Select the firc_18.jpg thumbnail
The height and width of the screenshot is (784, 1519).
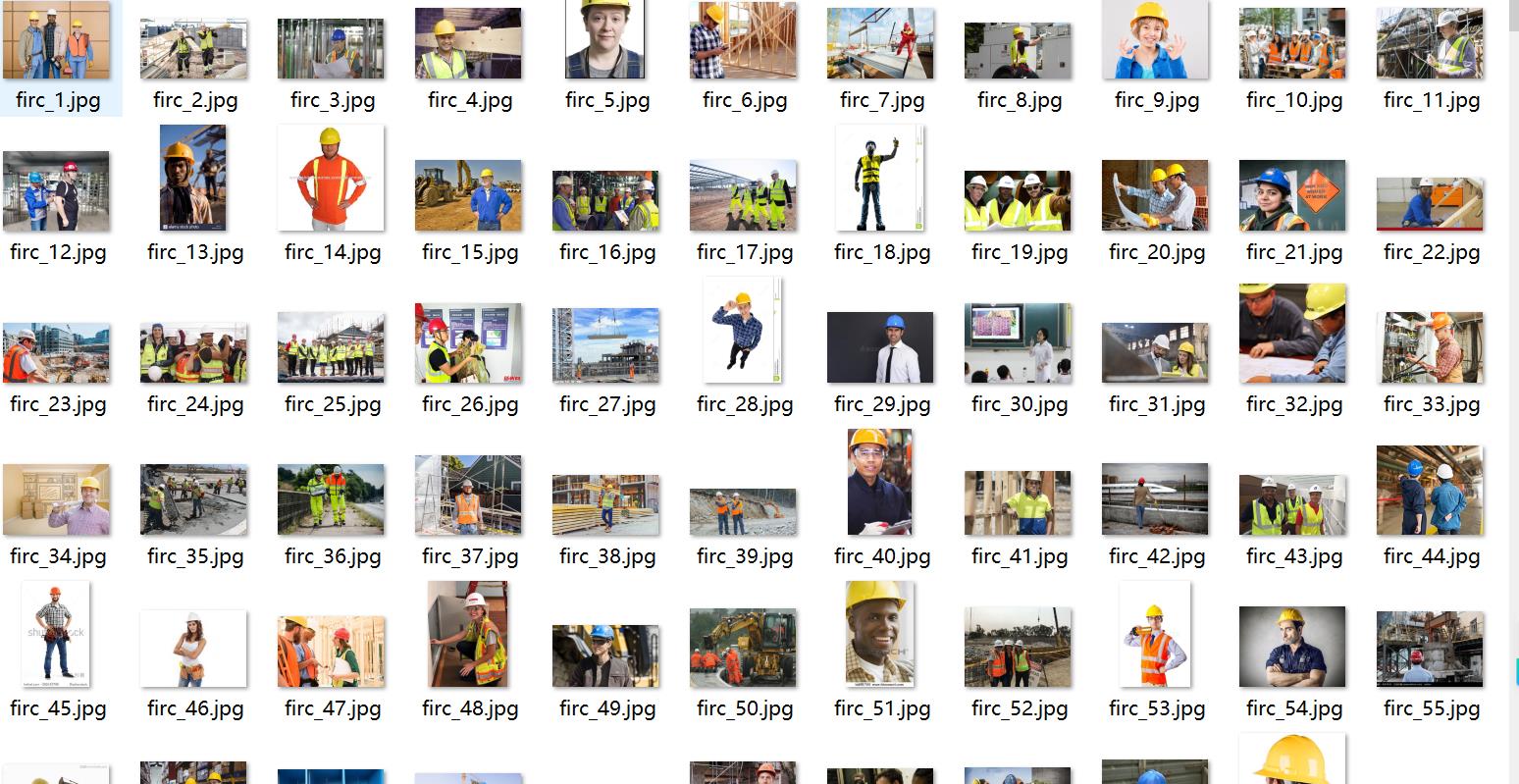[880, 178]
